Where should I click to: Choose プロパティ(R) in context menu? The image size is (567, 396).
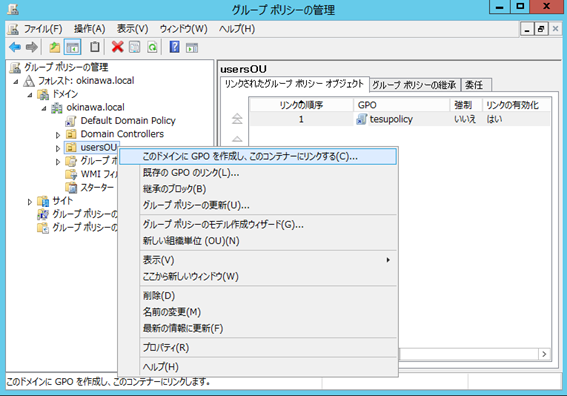pyautogui.click(x=258, y=348)
